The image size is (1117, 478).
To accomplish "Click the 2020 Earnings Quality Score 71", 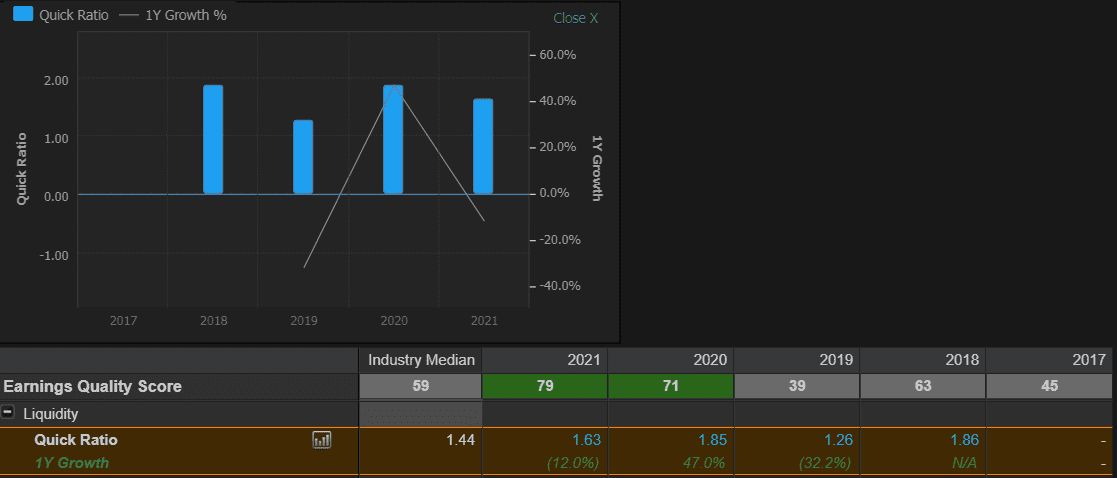I will 671,386.
